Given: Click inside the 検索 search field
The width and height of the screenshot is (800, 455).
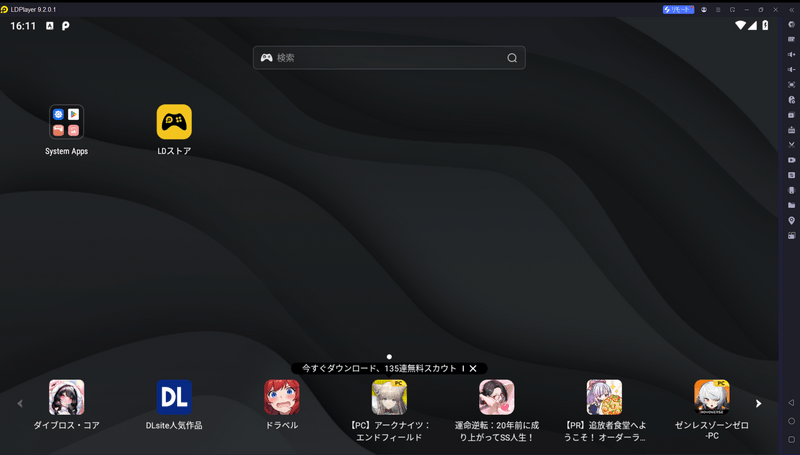Looking at the screenshot, I should [x=389, y=58].
